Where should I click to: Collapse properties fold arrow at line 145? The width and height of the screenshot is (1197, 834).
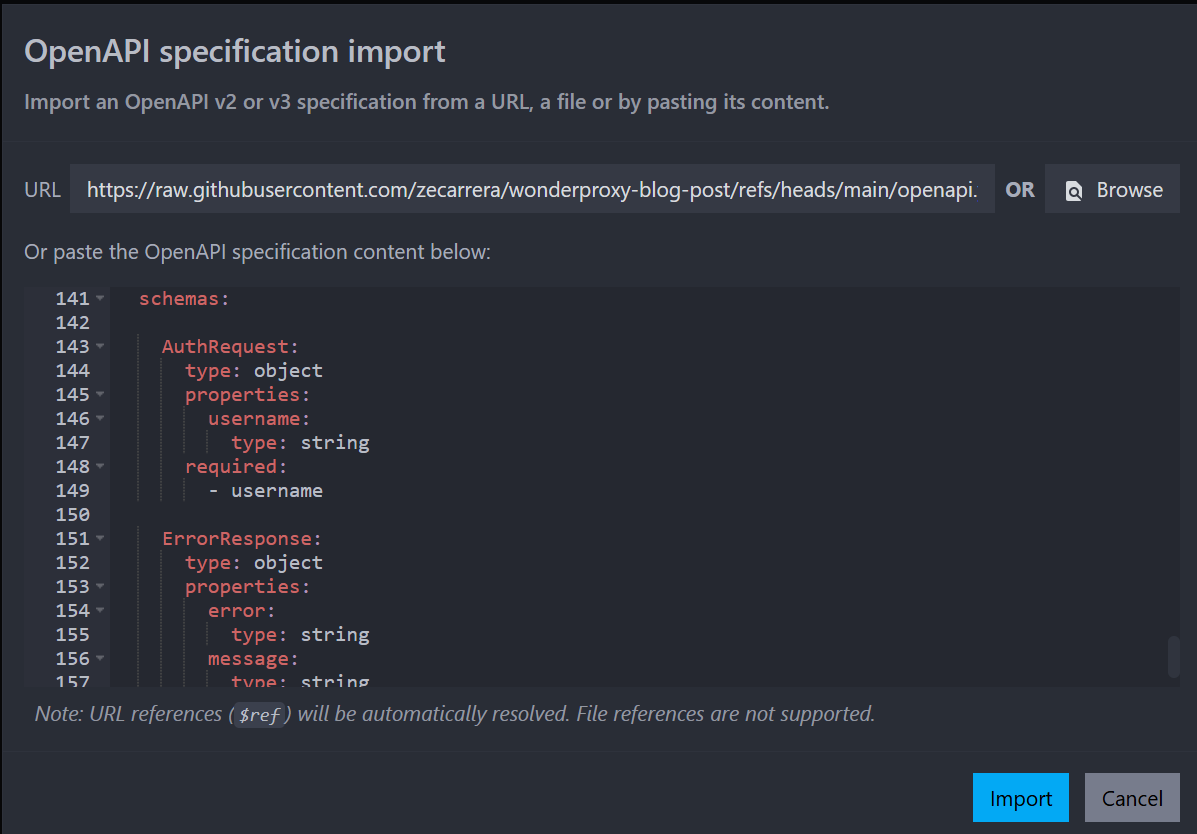point(100,394)
